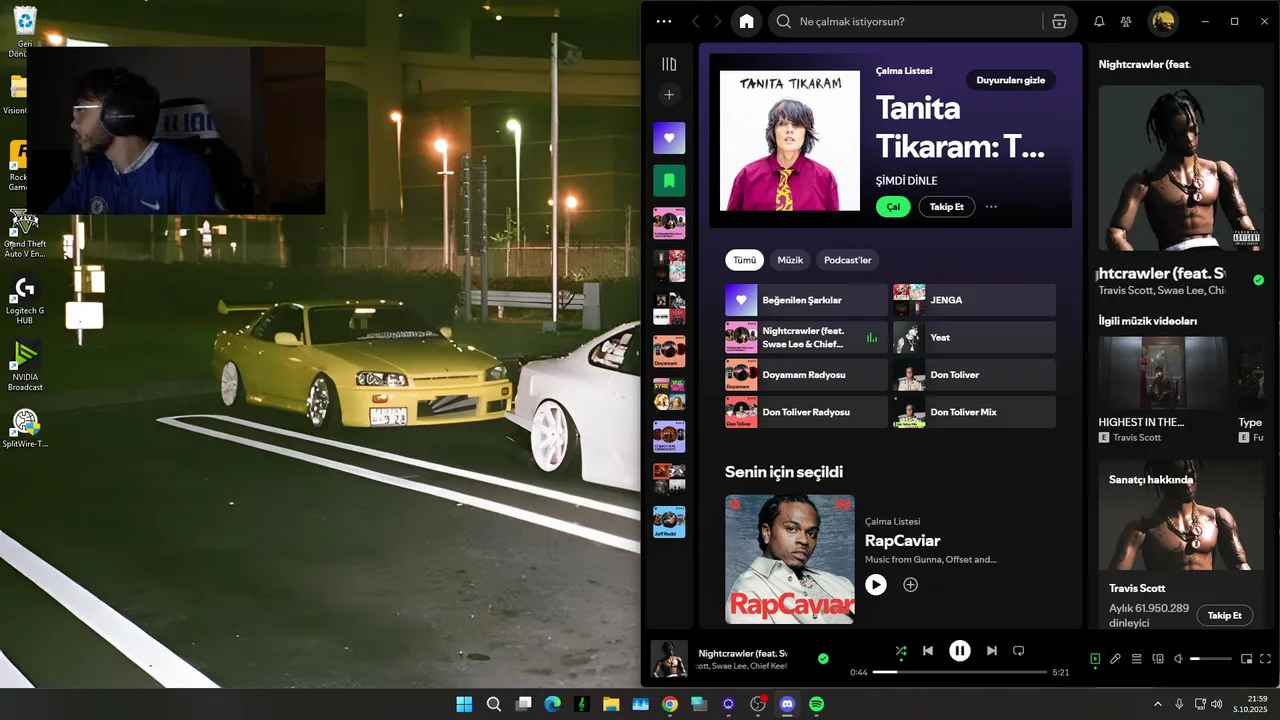Open the 'Yeat' tile
The width and height of the screenshot is (1280, 720).
(974, 337)
